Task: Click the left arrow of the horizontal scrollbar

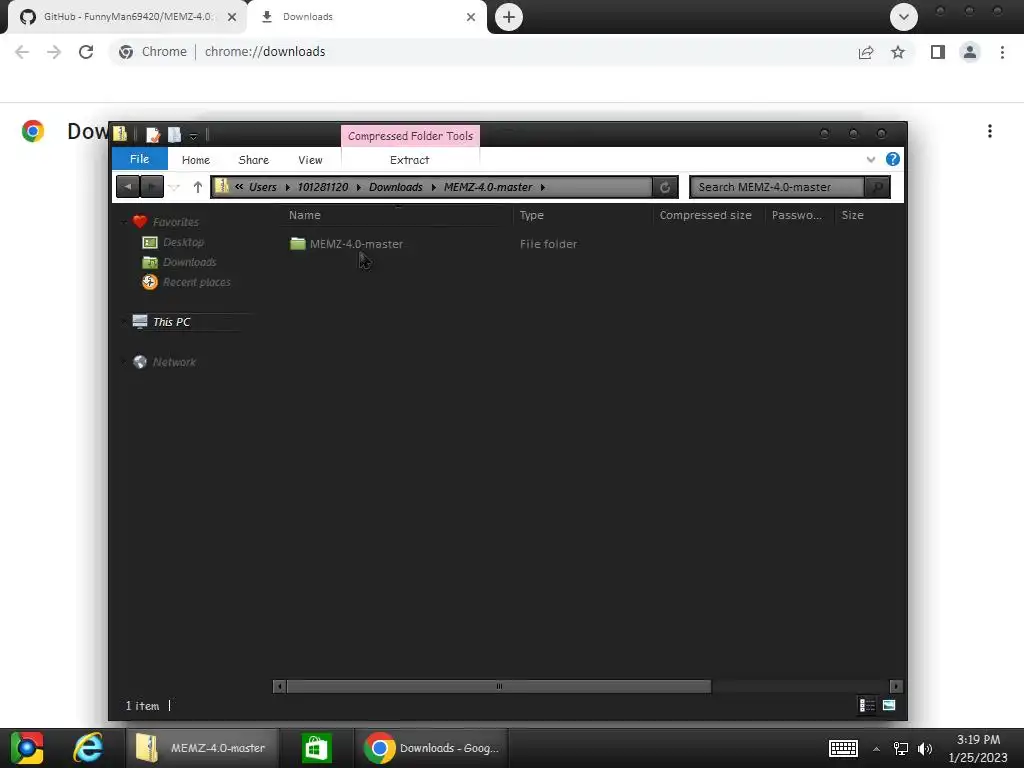Action: tap(280, 686)
